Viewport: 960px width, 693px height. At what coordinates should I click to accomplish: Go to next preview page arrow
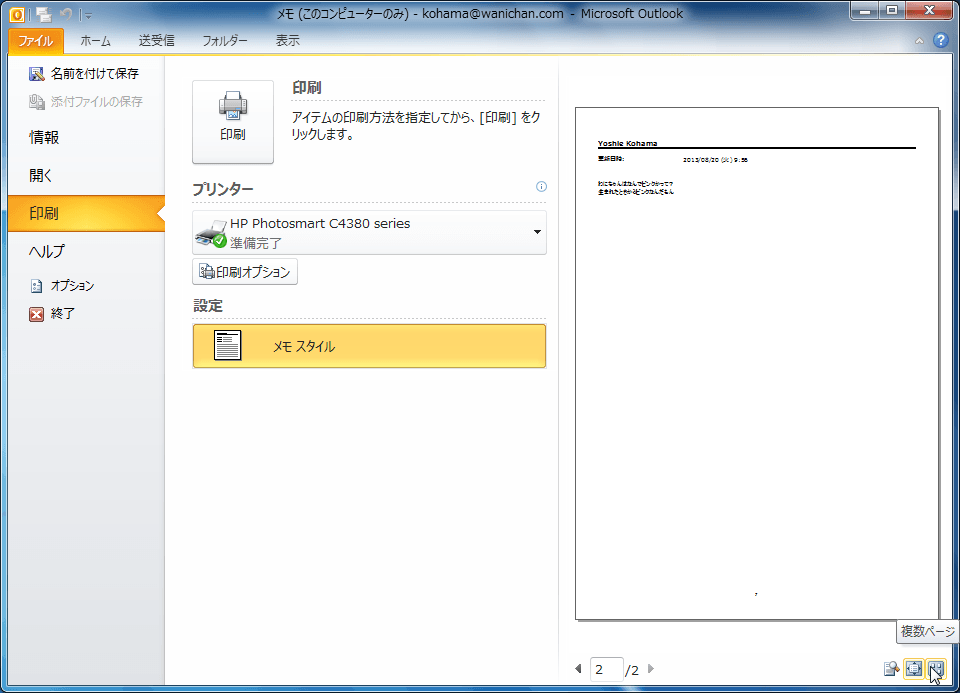tap(651, 669)
